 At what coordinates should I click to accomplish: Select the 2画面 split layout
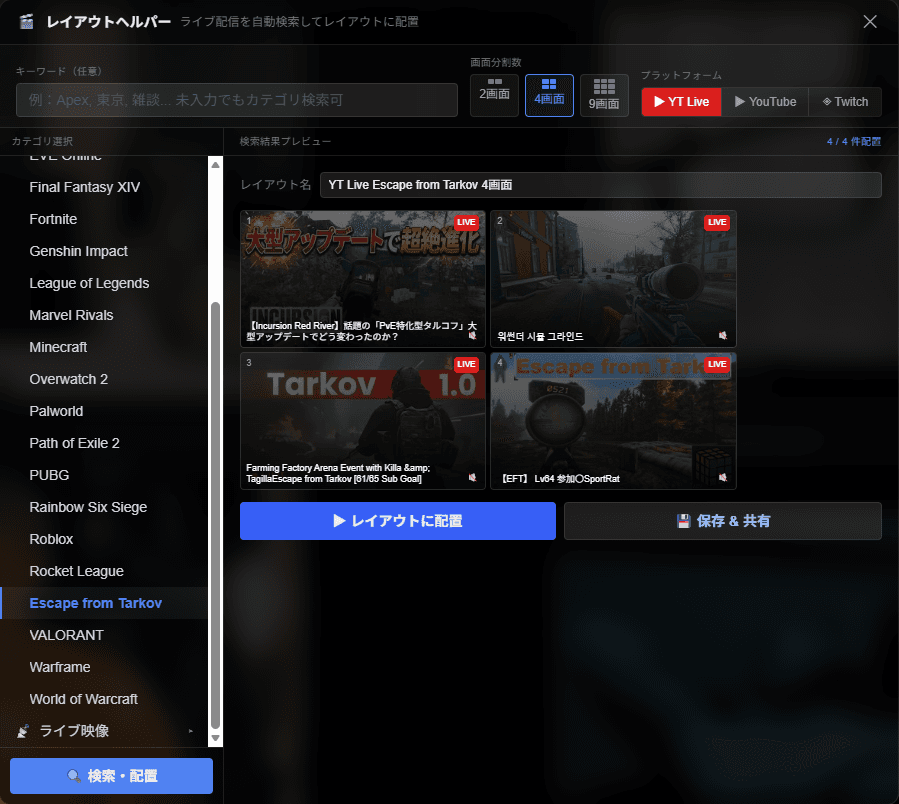pyautogui.click(x=494, y=95)
